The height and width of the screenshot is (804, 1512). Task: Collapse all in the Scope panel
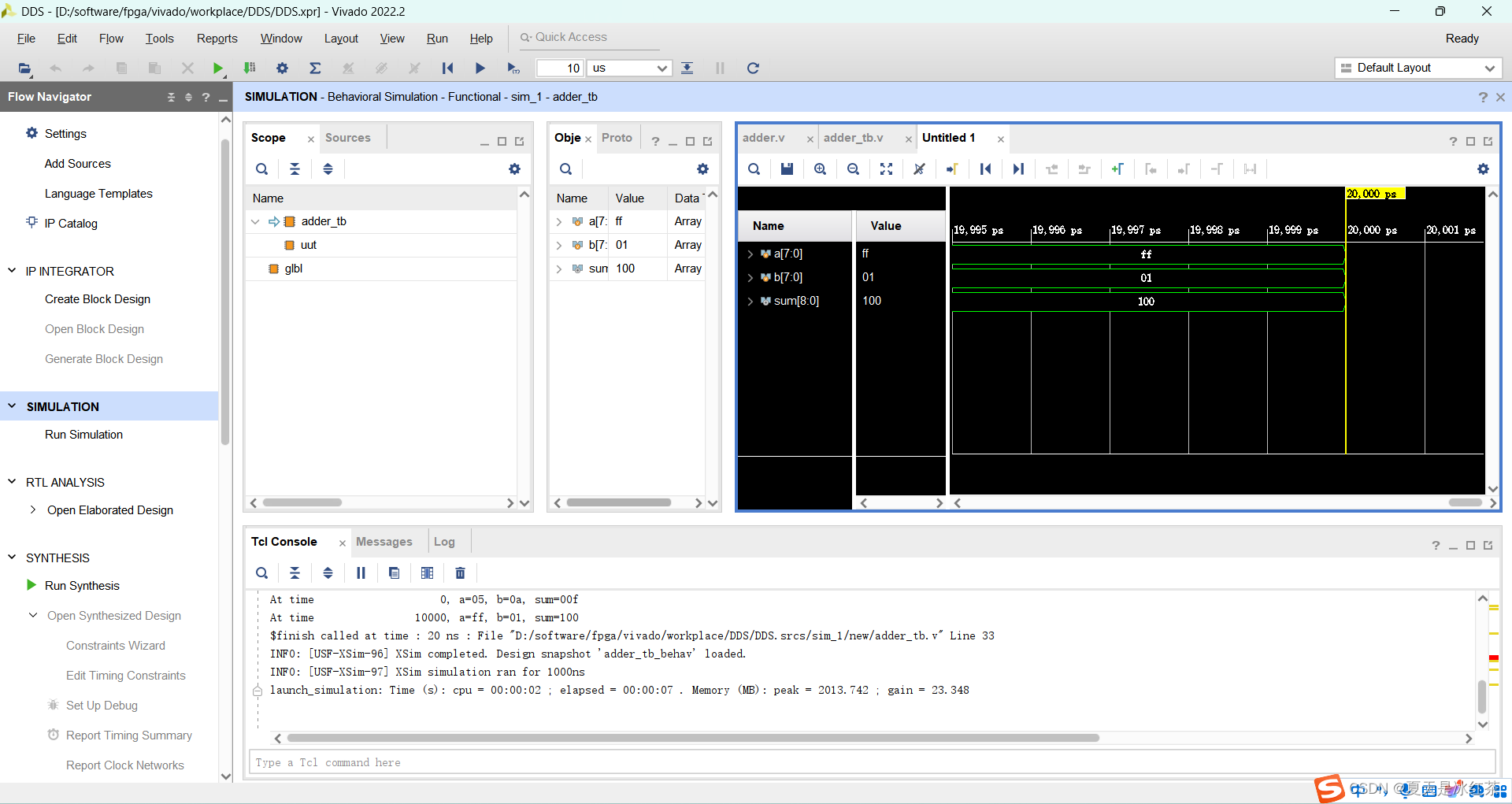click(x=295, y=169)
